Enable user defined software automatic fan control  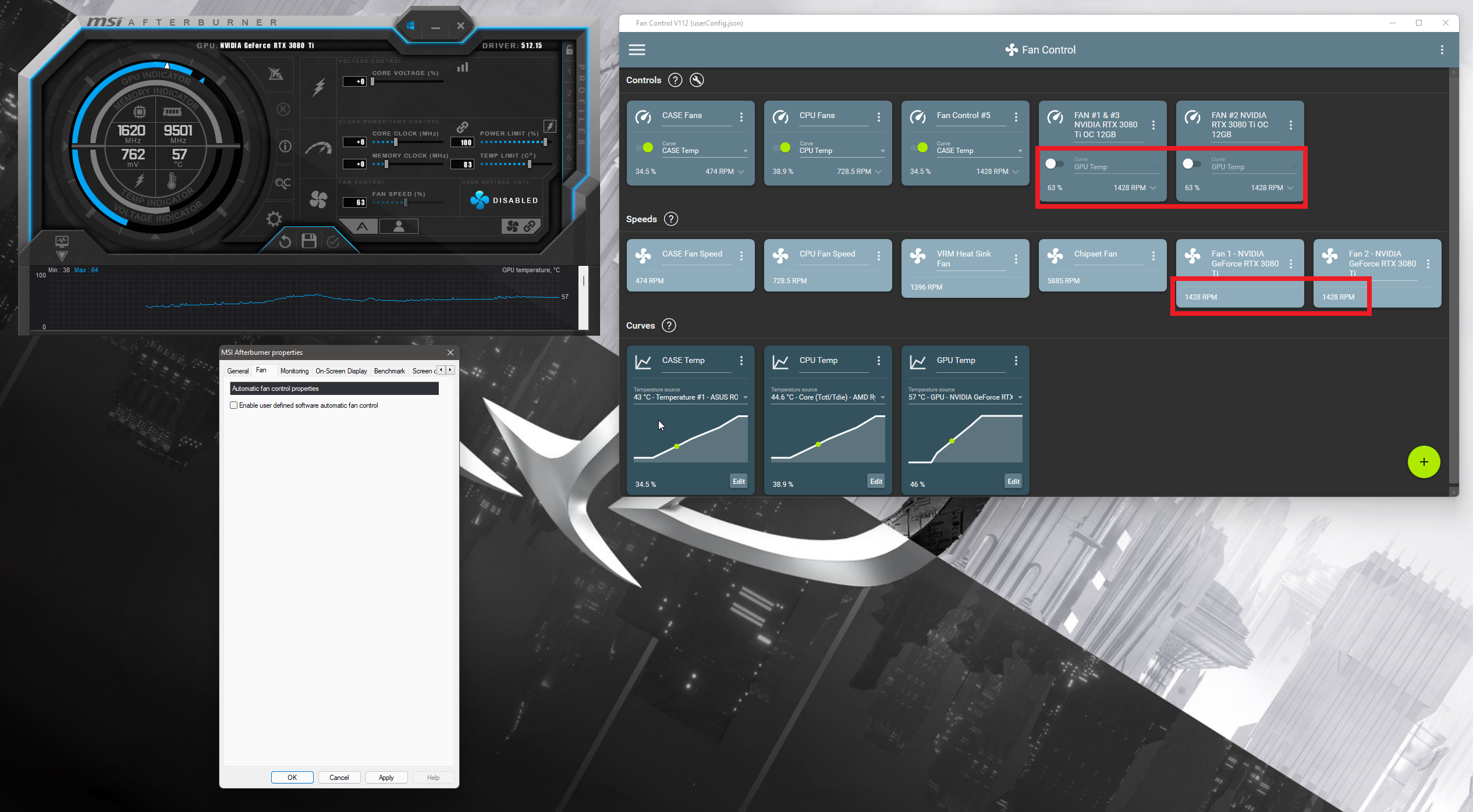click(234, 405)
